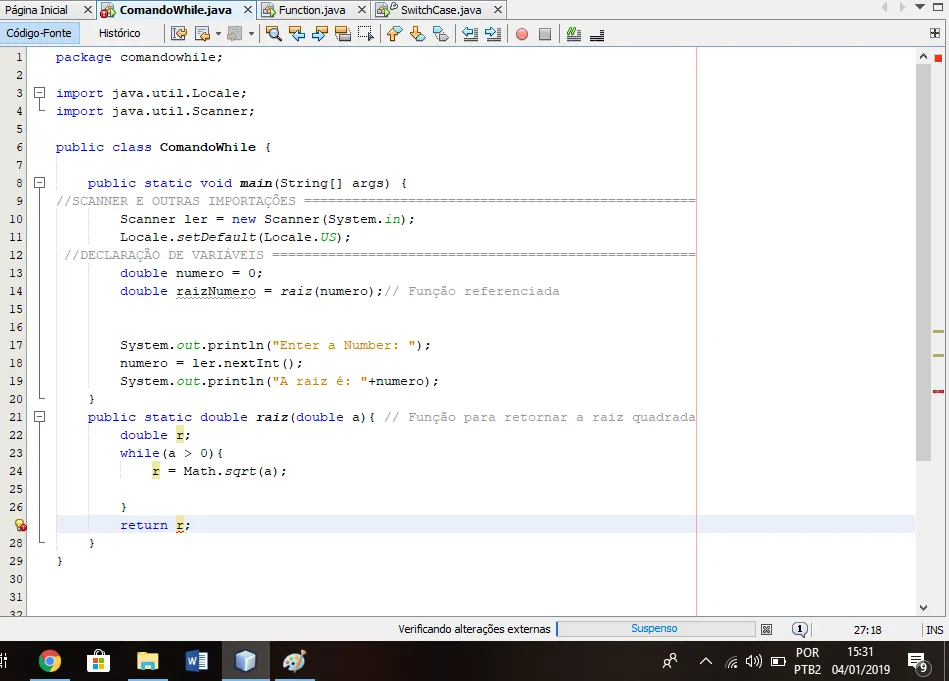Screen dimensions: 949x681
Task: Click the Shift Line Left icon
Action: [470, 34]
